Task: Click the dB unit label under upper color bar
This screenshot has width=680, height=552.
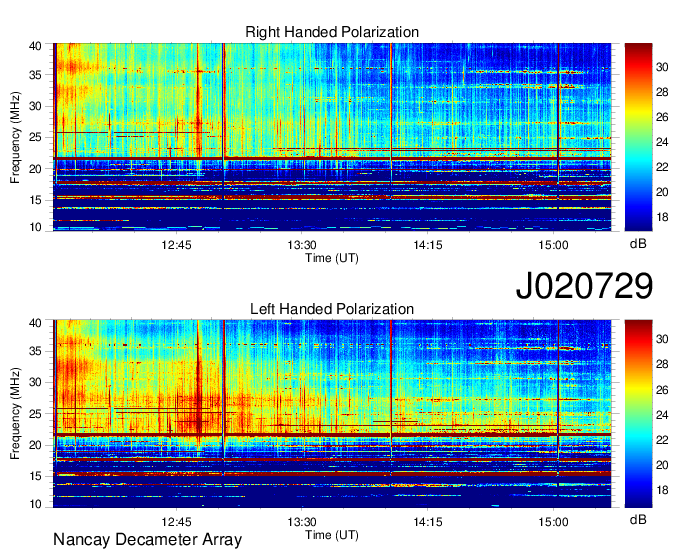Action: click(x=638, y=244)
